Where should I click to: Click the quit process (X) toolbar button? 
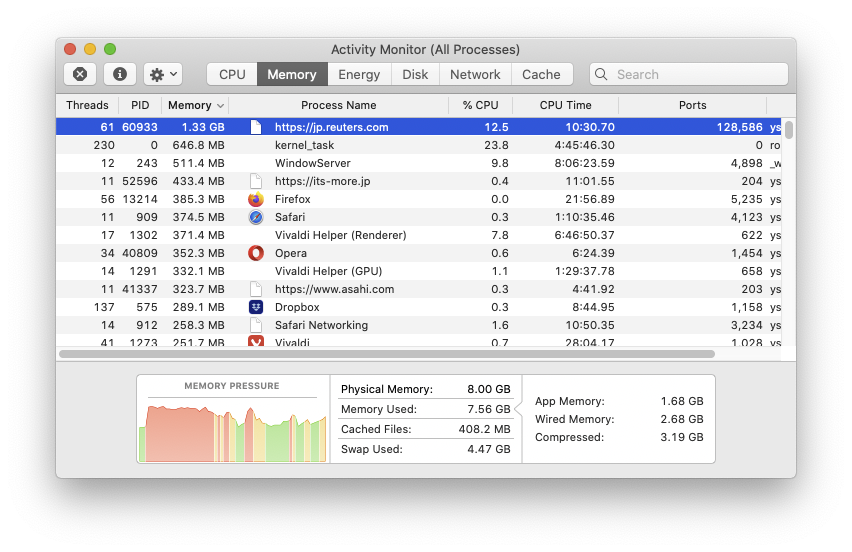(80, 74)
